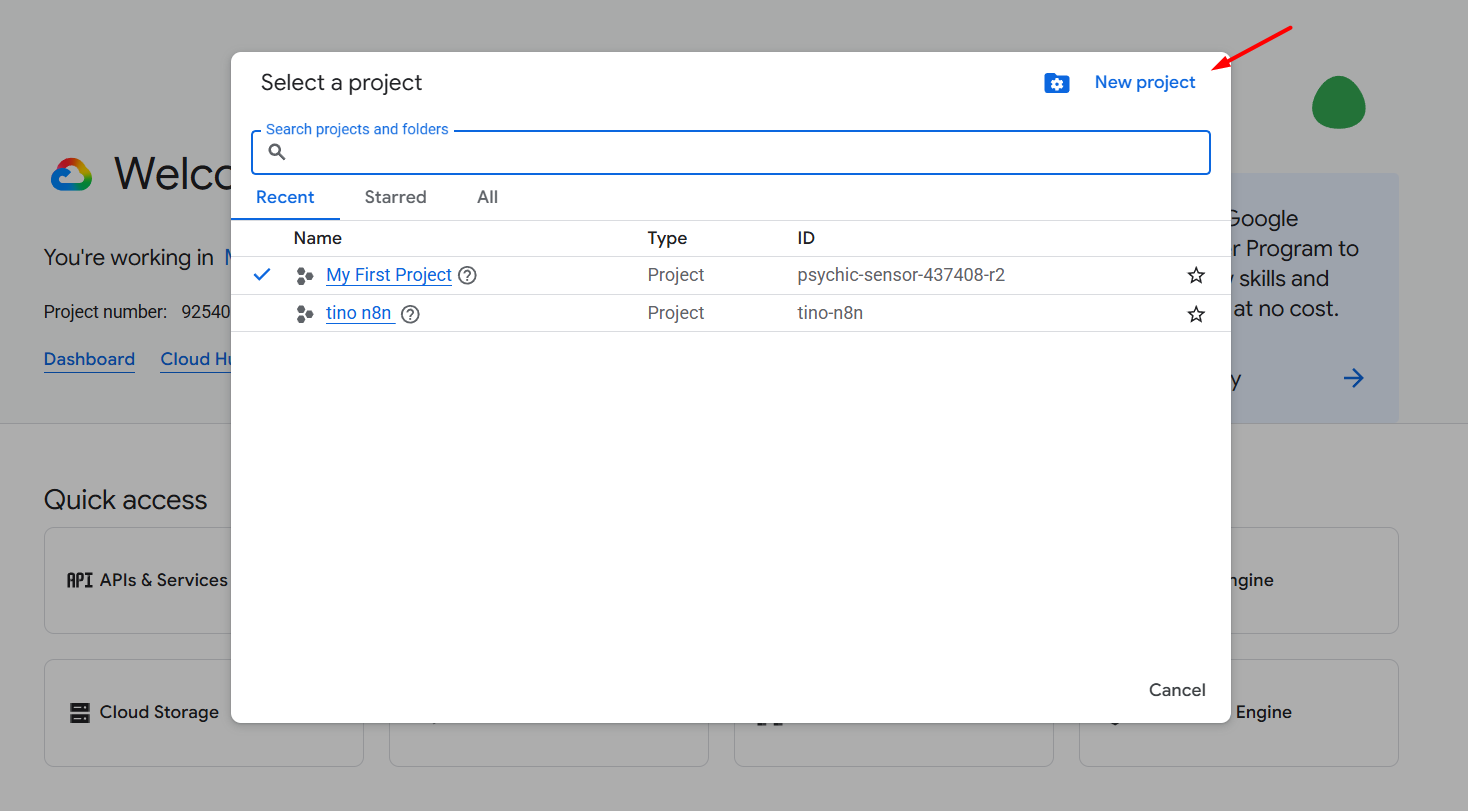The width and height of the screenshot is (1468, 811).
Task: Open the Dashboard link in background page
Action: 89,359
